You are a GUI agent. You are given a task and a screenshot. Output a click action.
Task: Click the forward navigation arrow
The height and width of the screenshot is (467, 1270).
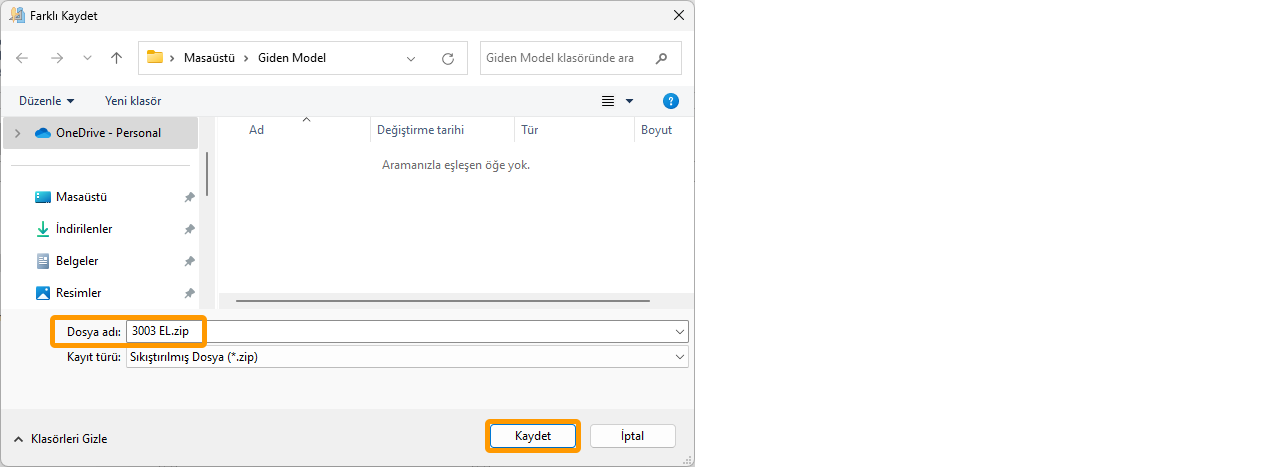coord(57,58)
